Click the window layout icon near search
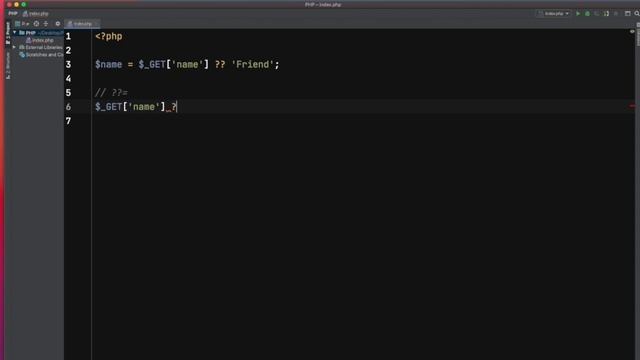Screen dimensions: 640x360 pos(628,13)
